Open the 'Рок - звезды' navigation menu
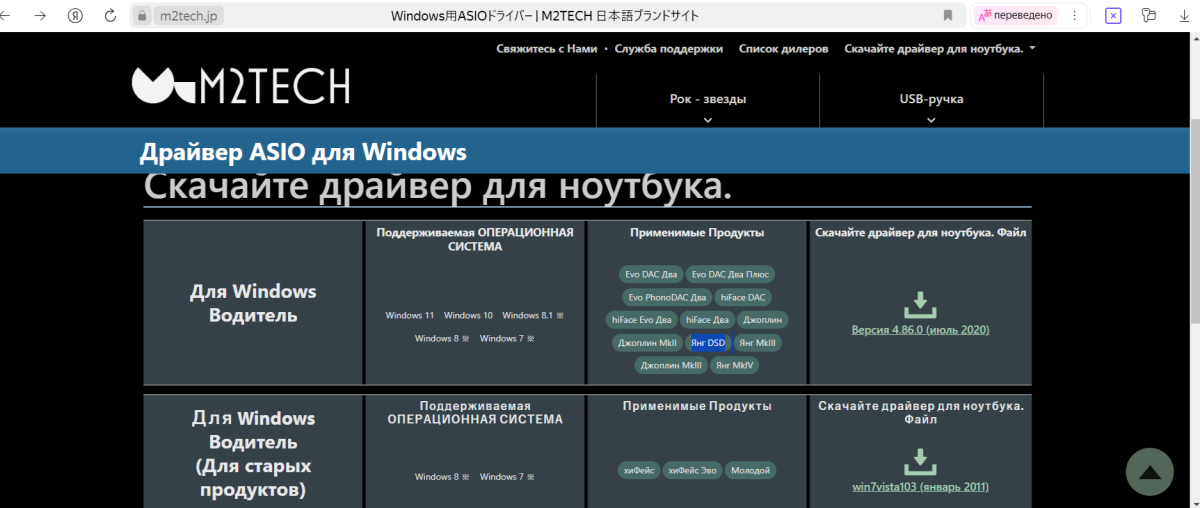Image resolution: width=1200 pixels, height=508 pixels. (708, 99)
